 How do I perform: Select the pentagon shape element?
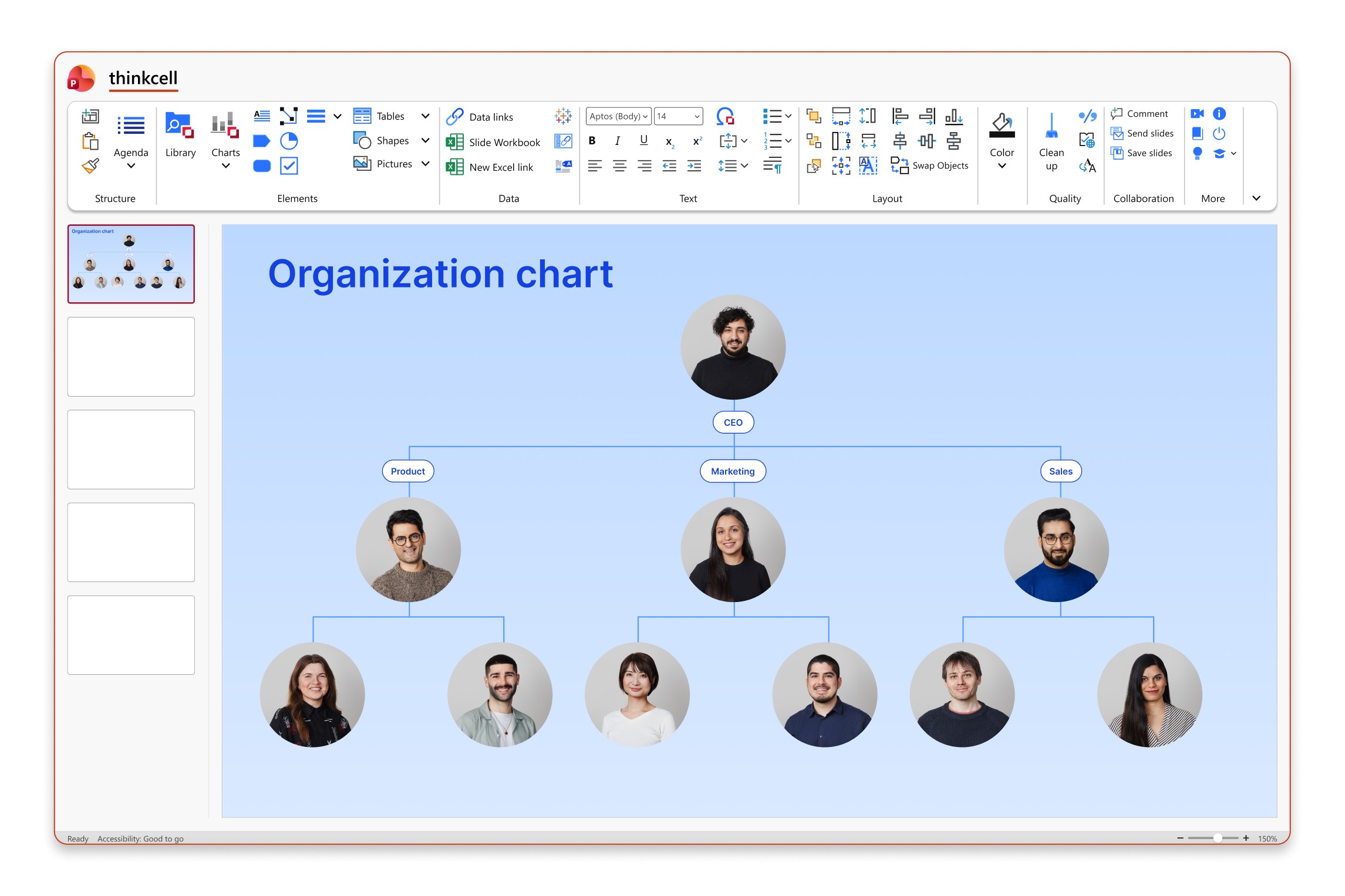(261, 141)
